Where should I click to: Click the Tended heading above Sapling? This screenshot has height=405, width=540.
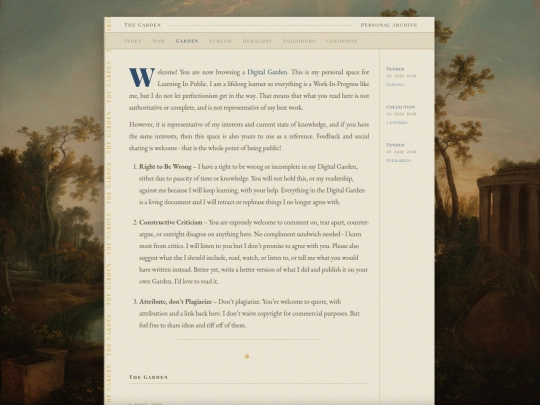point(395,69)
